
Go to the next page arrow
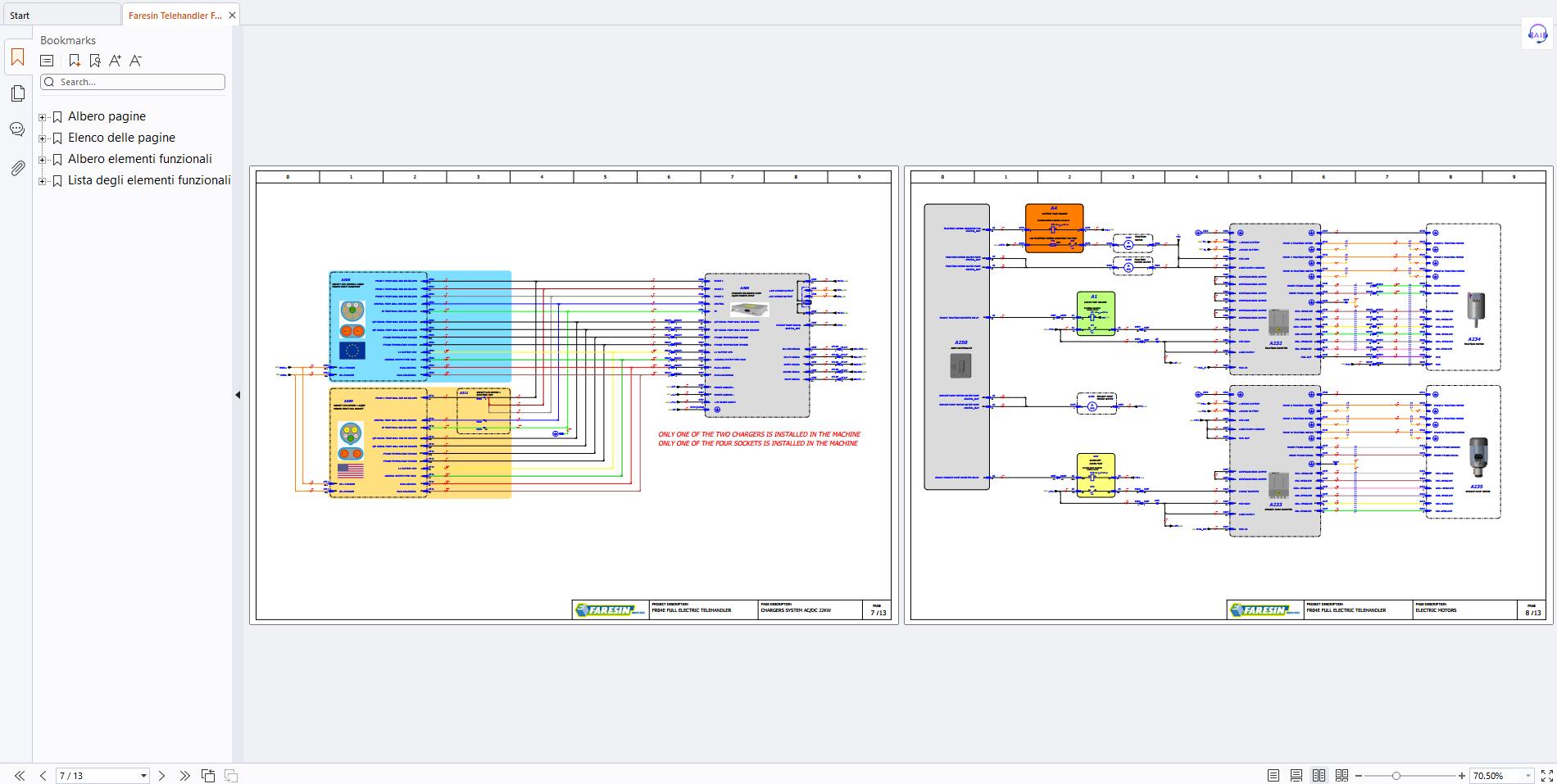click(x=161, y=775)
